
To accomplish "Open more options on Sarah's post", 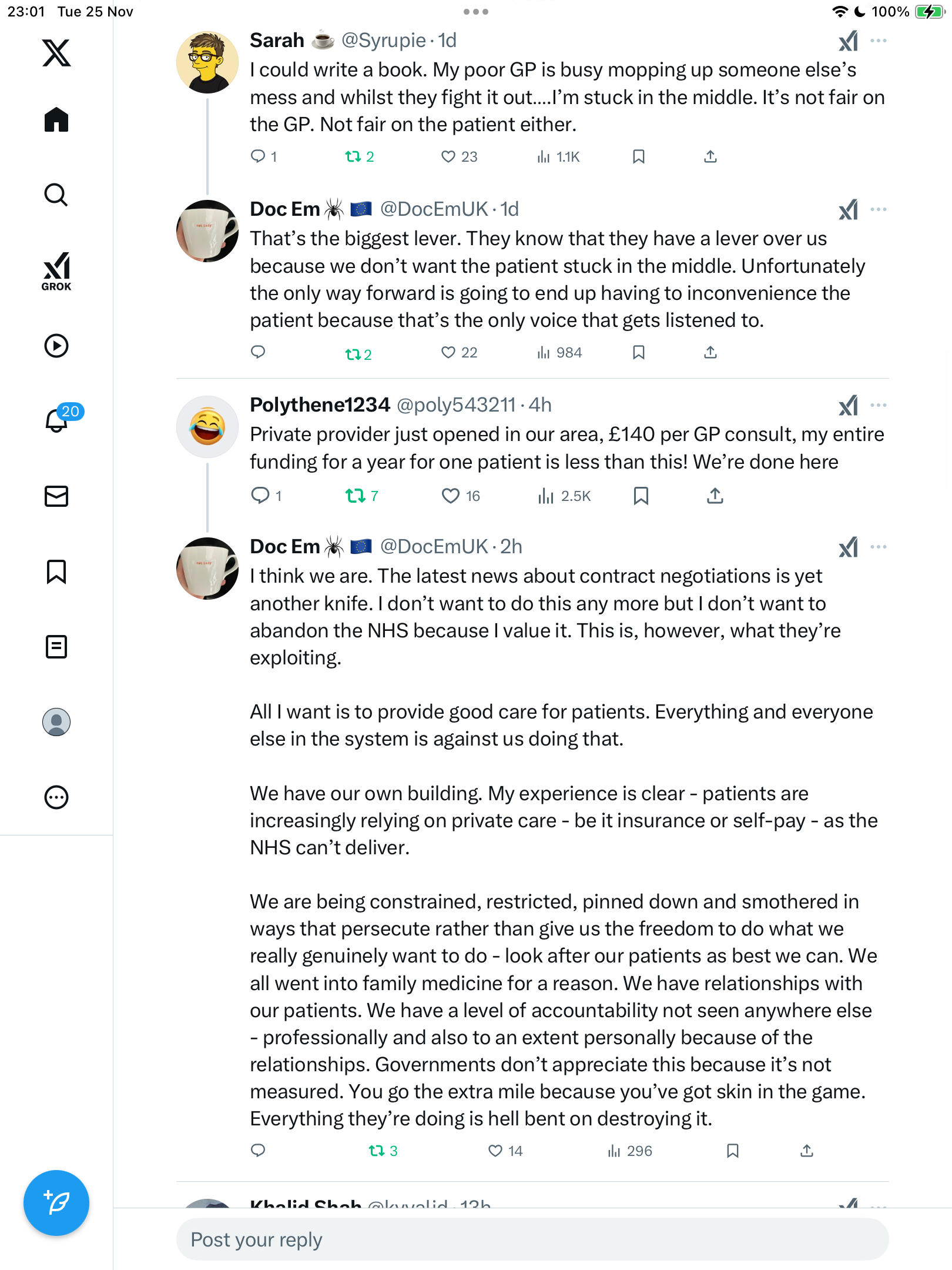I will pos(879,41).
